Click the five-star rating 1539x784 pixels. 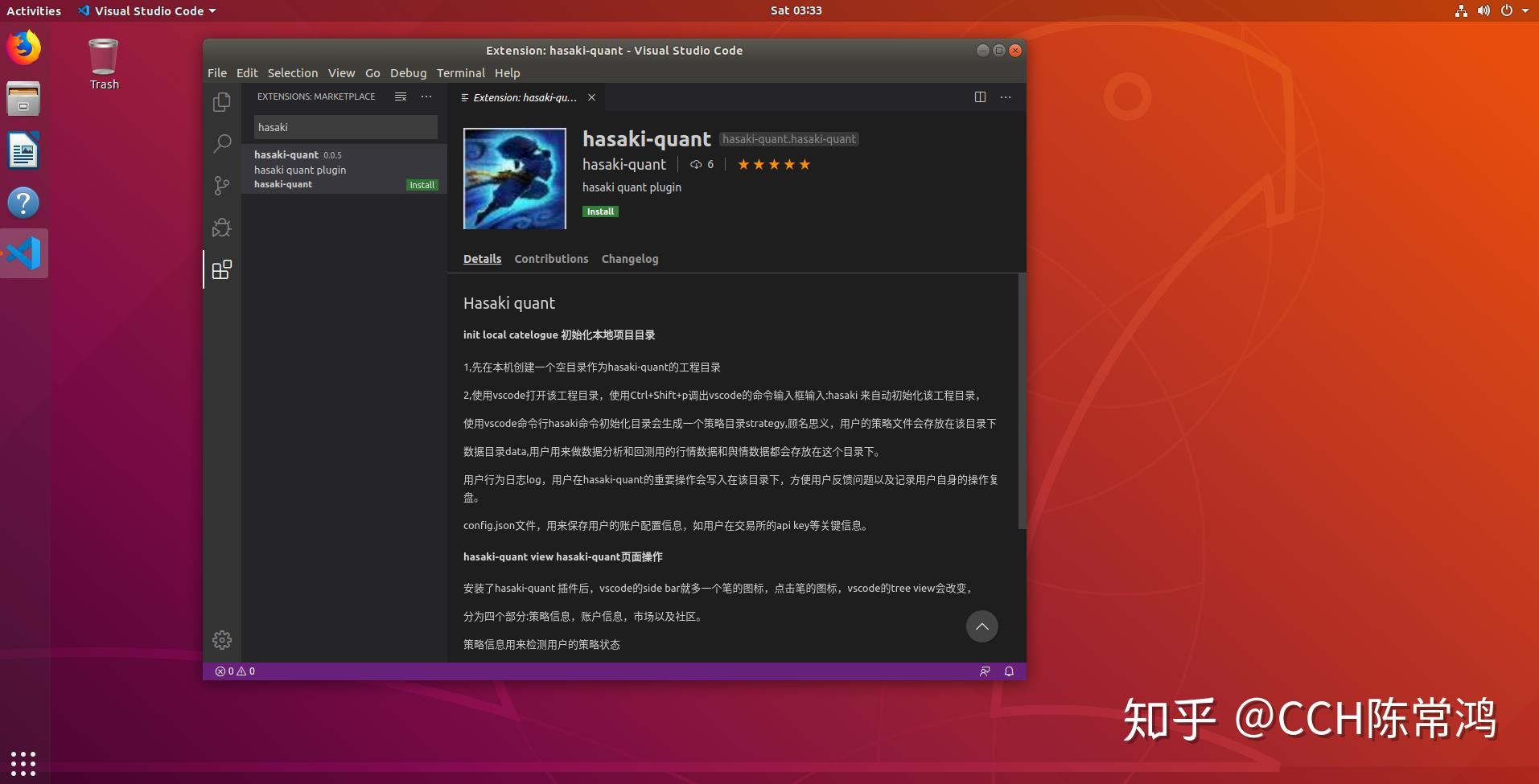tap(774, 164)
